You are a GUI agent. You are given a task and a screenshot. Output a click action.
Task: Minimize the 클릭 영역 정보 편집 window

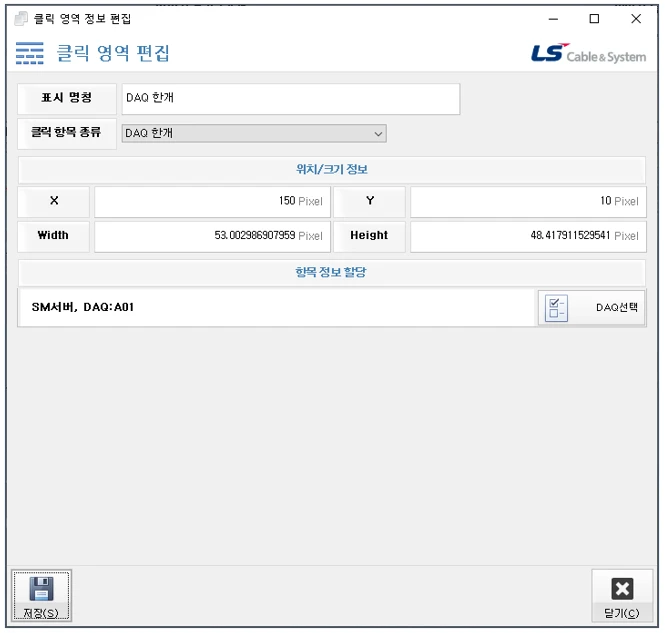[553, 19]
